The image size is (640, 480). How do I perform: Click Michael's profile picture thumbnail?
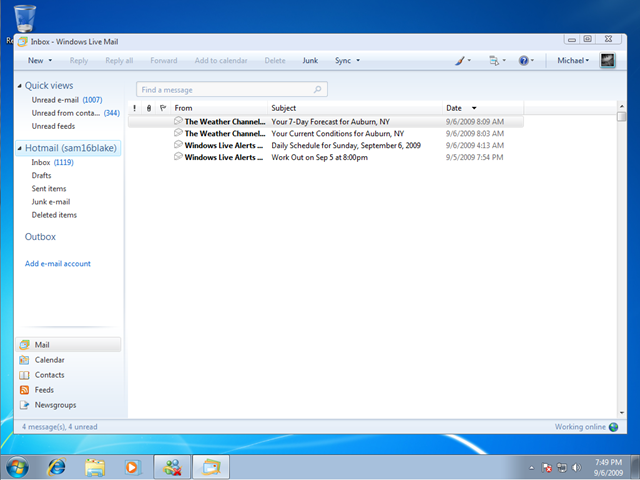click(607, 60)
